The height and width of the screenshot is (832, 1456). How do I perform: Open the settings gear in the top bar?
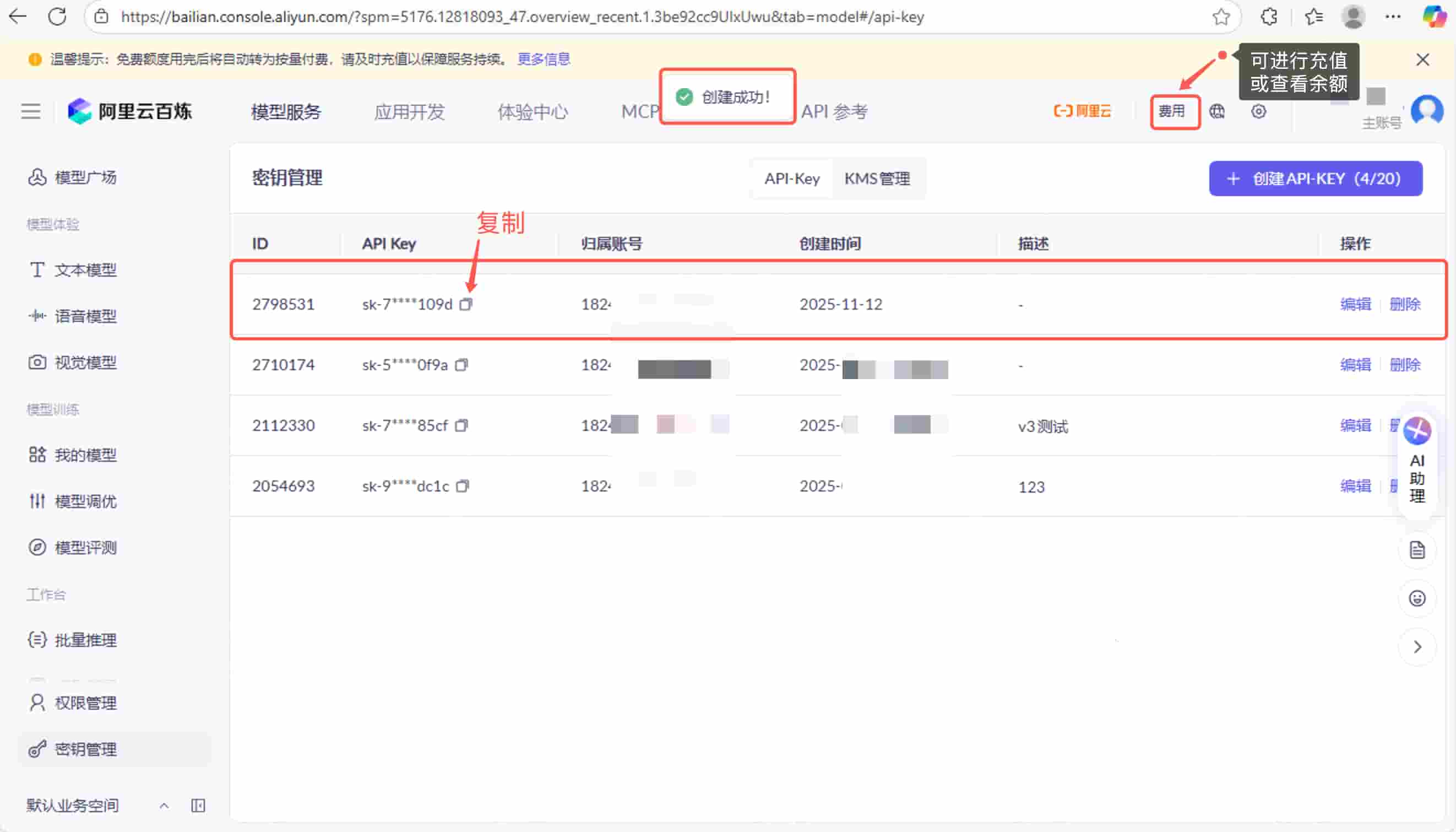click(1259, 111)
